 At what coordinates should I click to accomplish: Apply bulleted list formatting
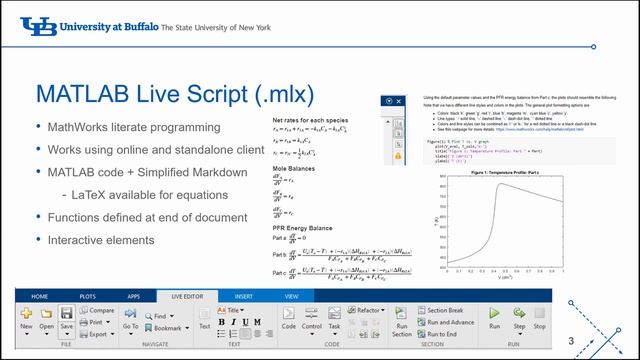(x=221, y=334)
